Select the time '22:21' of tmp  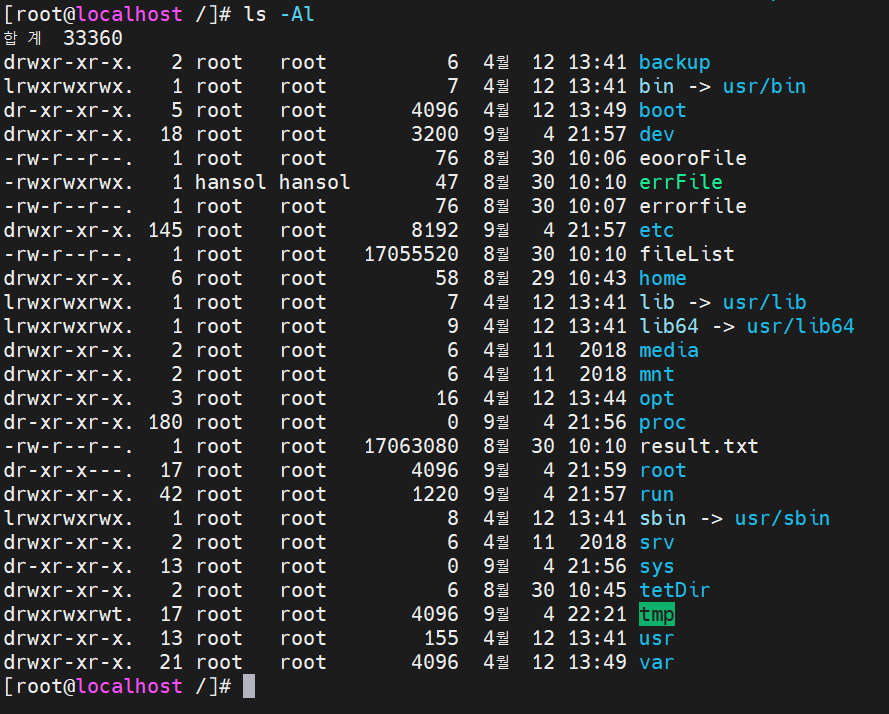pos(597,614)
